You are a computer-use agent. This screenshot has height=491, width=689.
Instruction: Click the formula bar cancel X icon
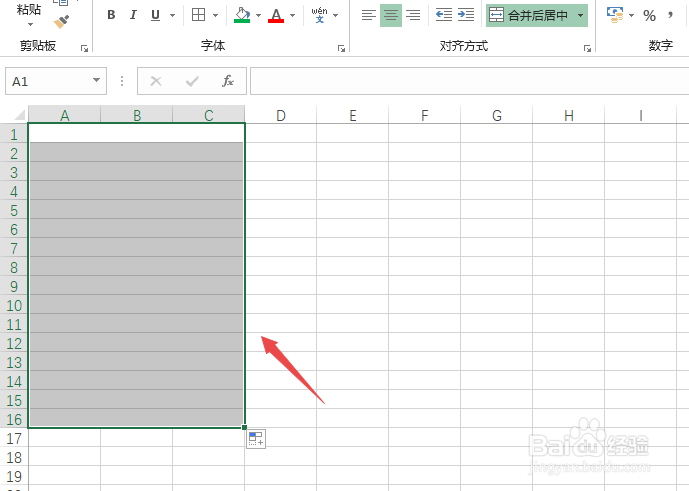(156, 81)
